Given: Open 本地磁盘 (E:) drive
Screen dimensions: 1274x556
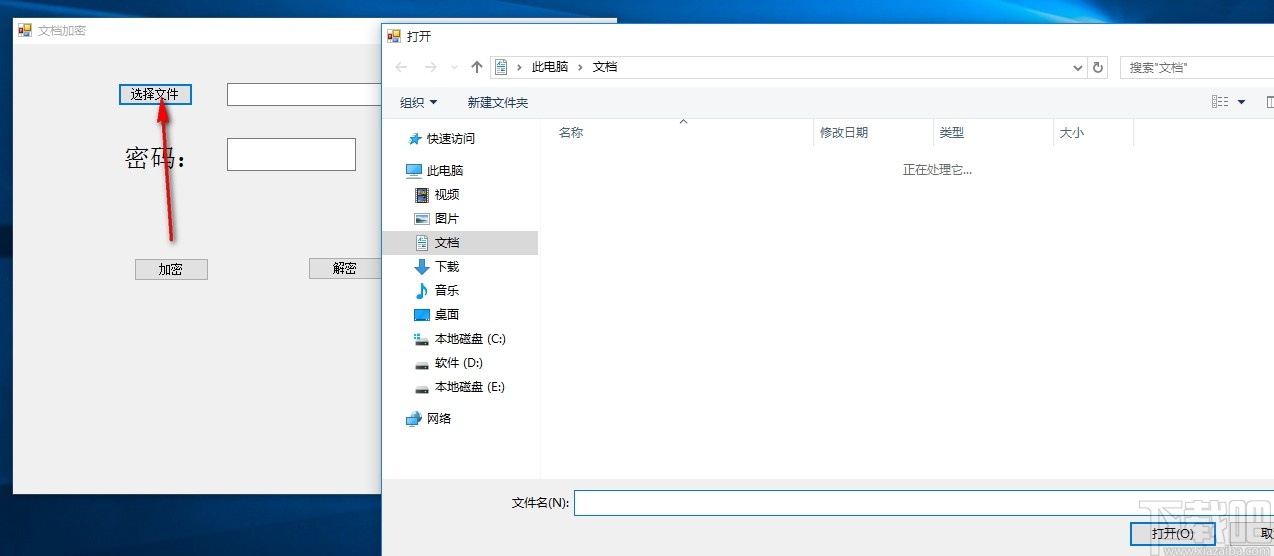Looking at the screenshot, I should (x=470, y=386).
